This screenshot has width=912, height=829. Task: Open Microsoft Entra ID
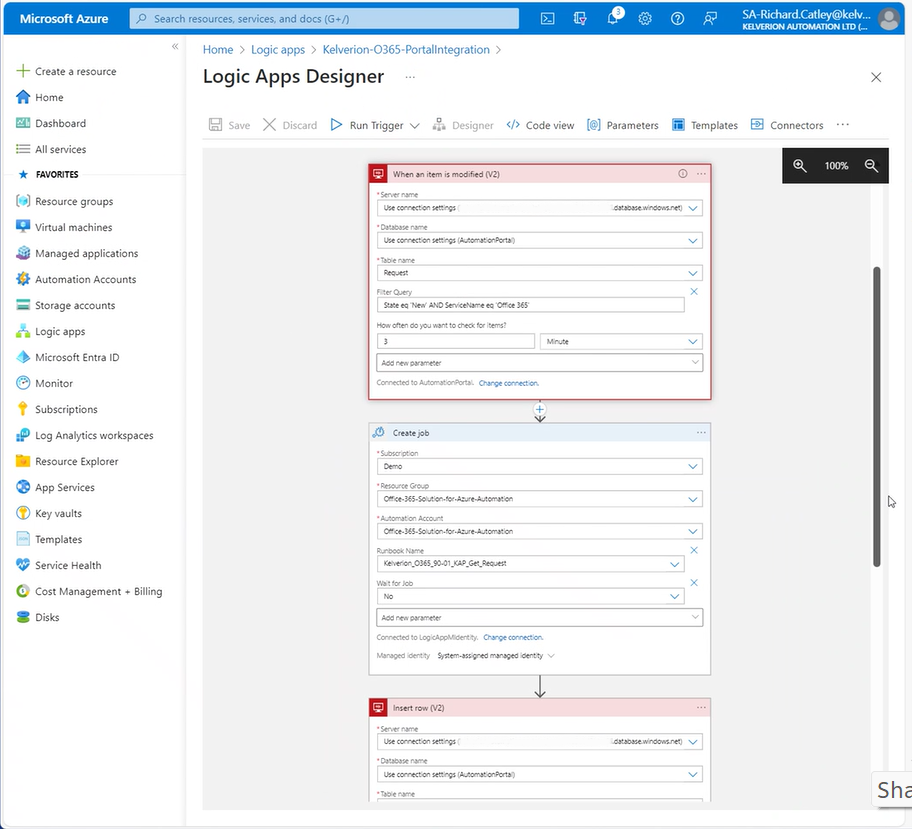tap(77, 357)
